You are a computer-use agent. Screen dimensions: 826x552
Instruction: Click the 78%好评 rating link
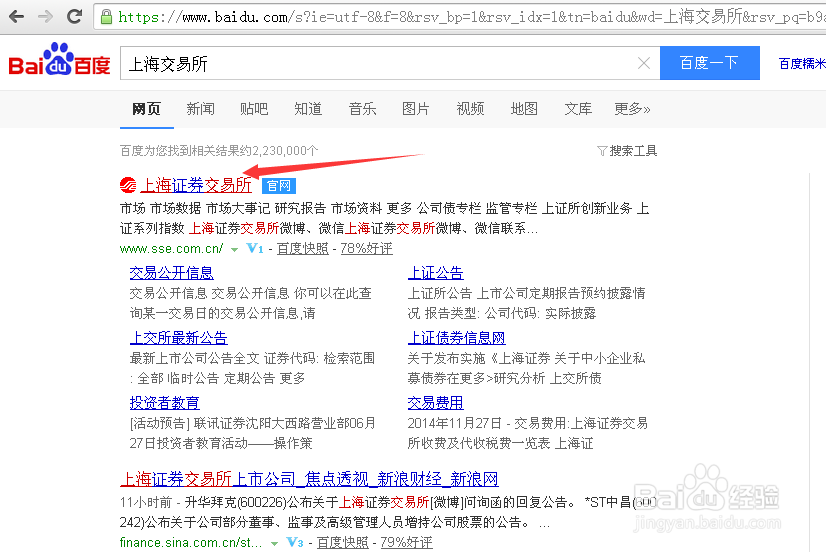367,249
